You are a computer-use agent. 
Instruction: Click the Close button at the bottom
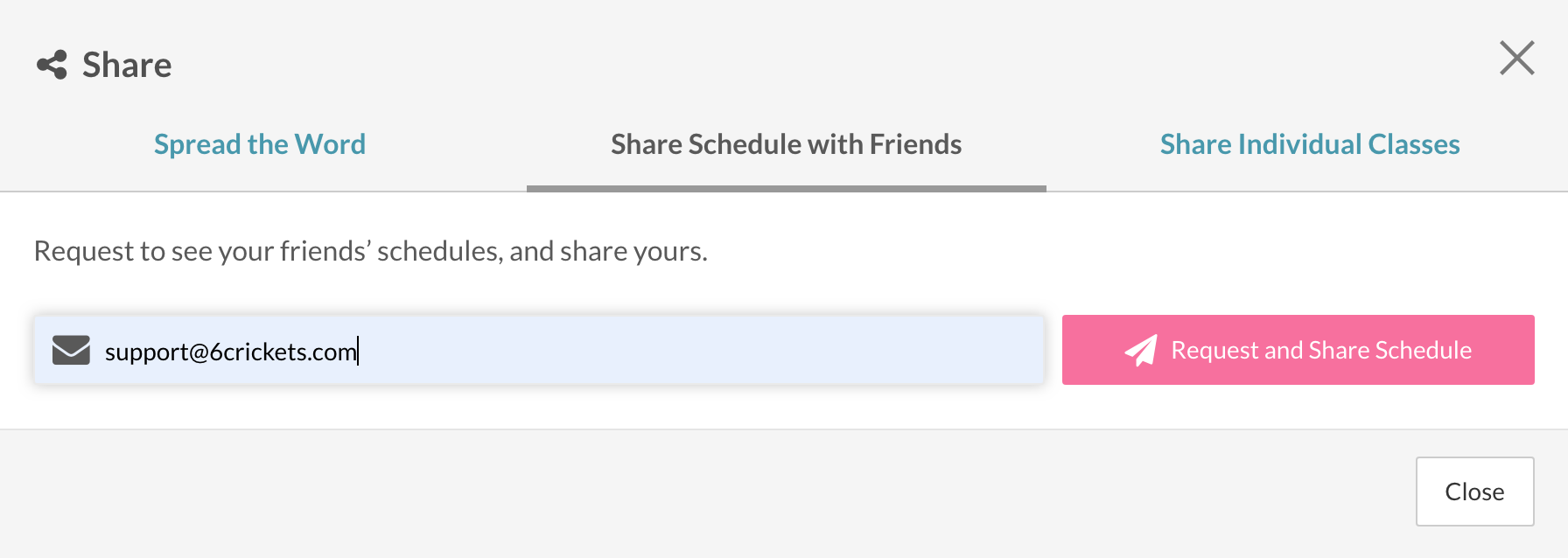(1474, 492)
